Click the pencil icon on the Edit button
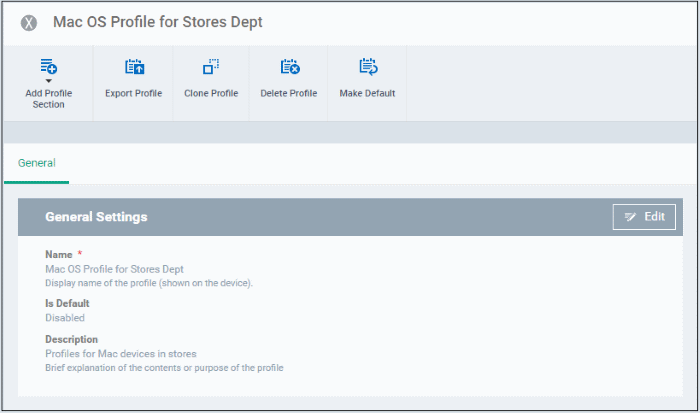 point(630,217)
